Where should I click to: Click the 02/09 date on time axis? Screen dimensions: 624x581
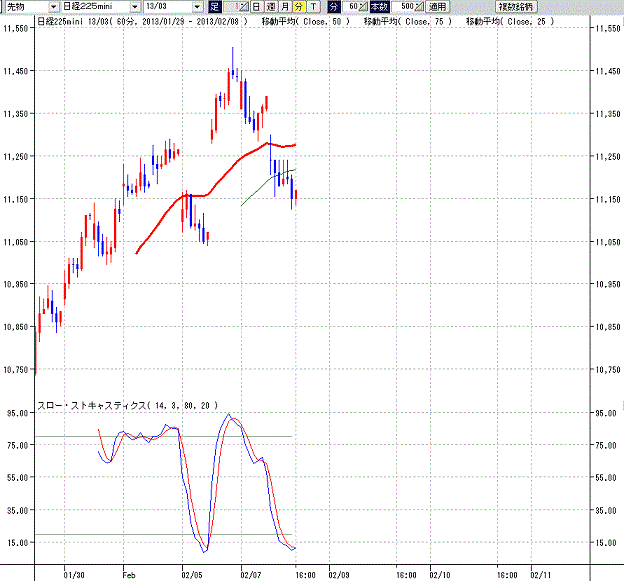click(339, 575)
